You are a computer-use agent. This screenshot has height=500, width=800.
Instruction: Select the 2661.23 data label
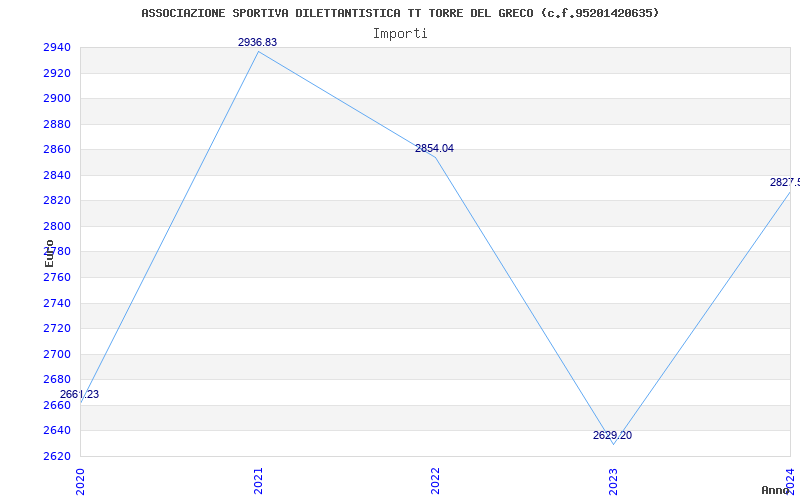80,394
